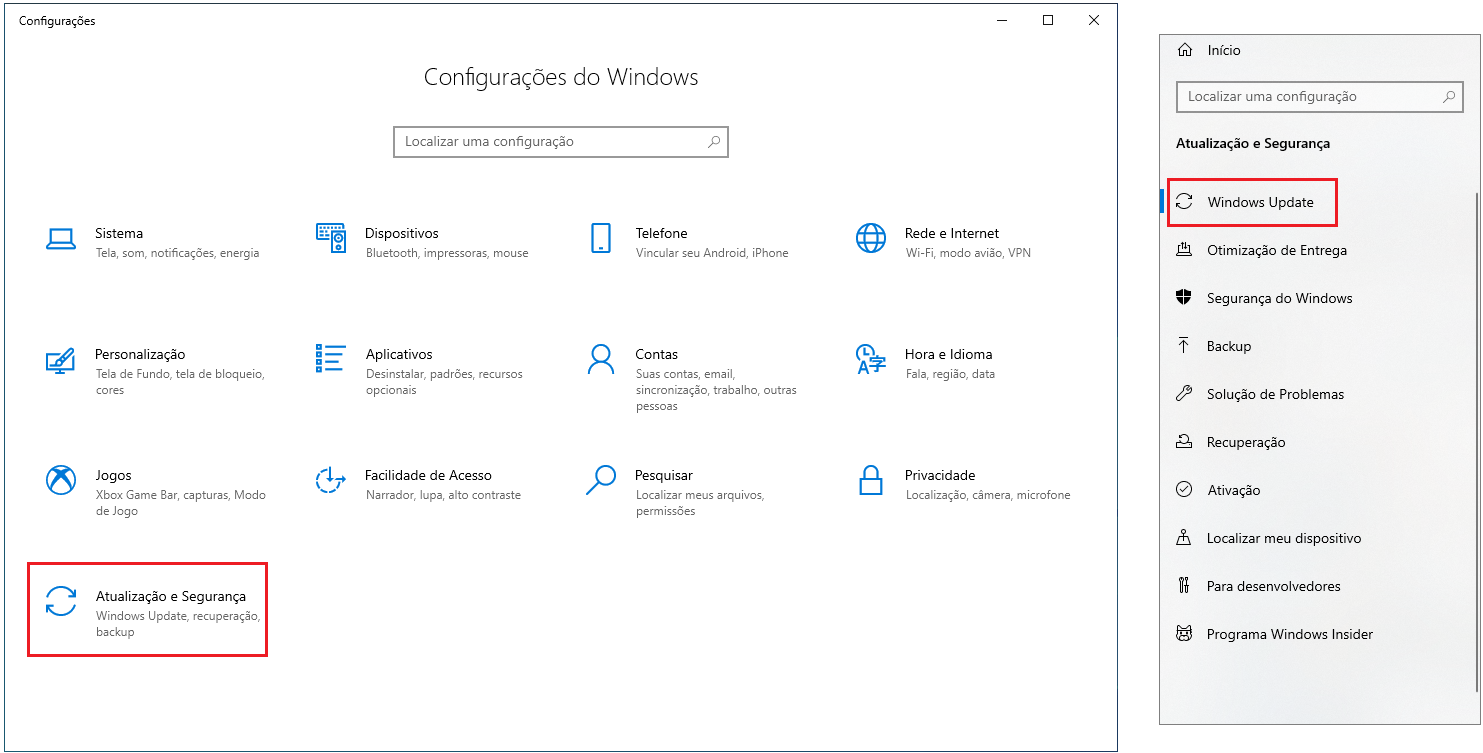This screenshot has width=1483, height=753.
Task: Click the sidebar search magnifier icon
Action: pos(1449,97)
